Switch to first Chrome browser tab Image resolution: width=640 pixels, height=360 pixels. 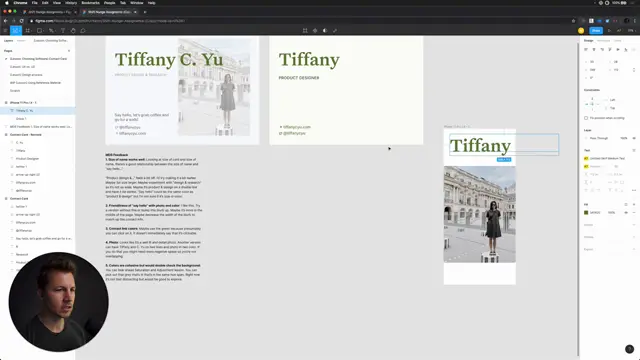click(x=49, y=12)
